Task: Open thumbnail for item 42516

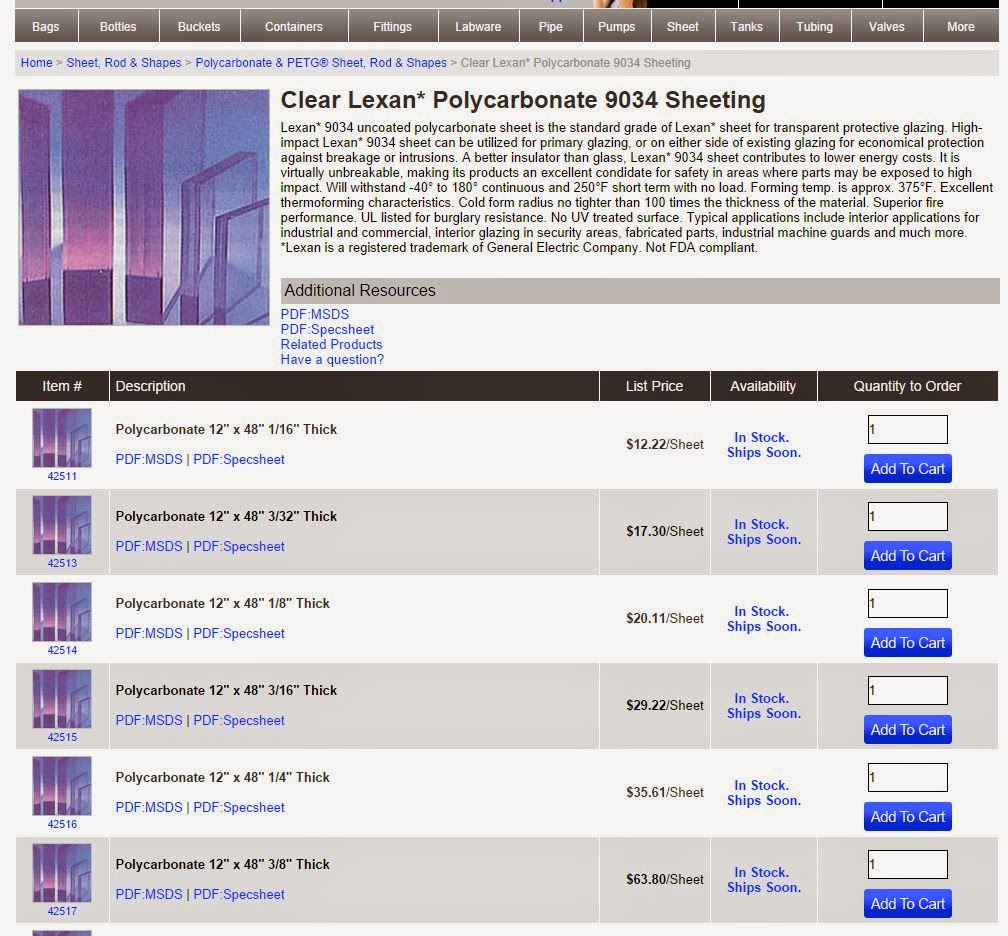Action: [62, 786]
